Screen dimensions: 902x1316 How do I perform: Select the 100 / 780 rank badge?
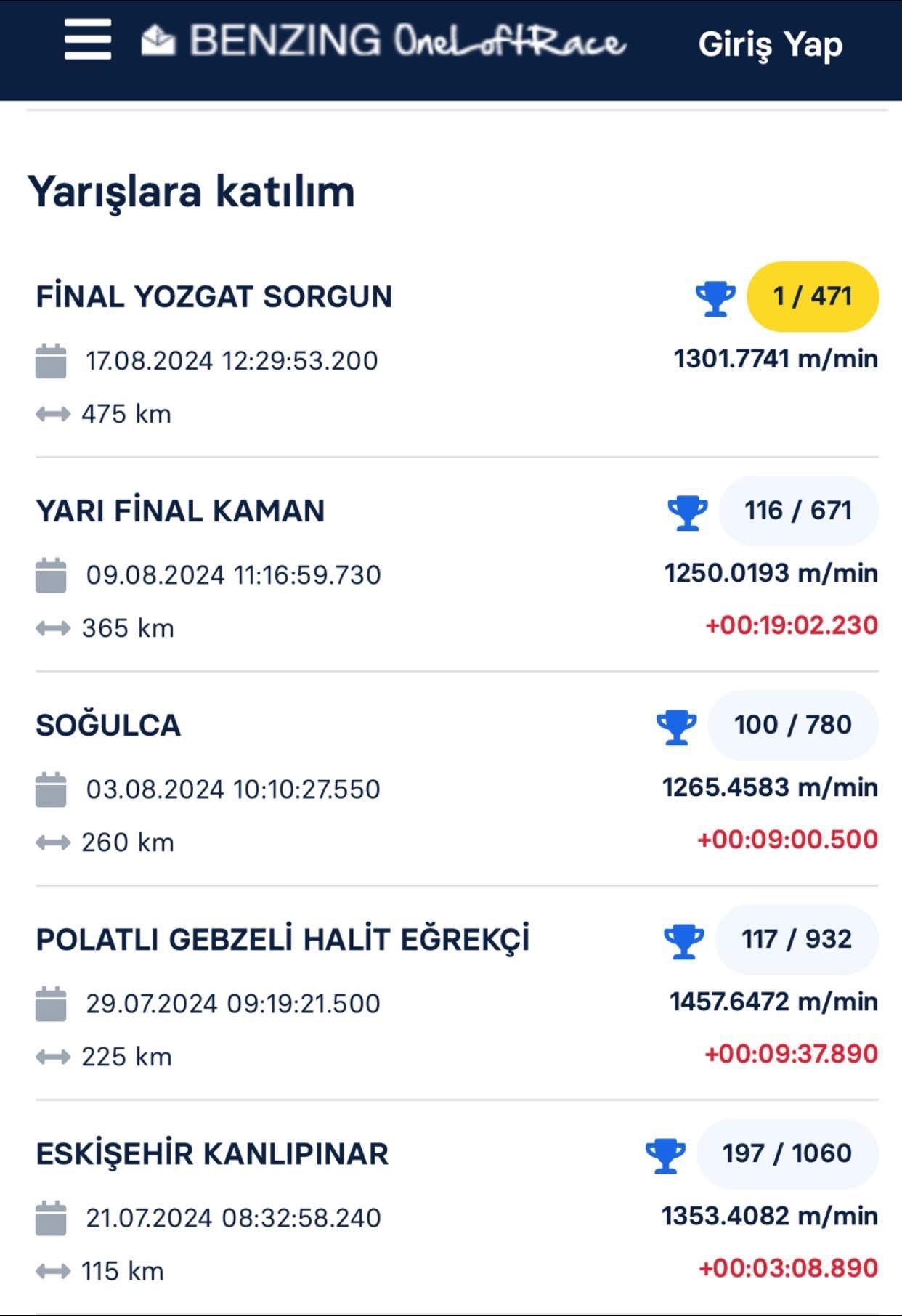click(792, 725)
